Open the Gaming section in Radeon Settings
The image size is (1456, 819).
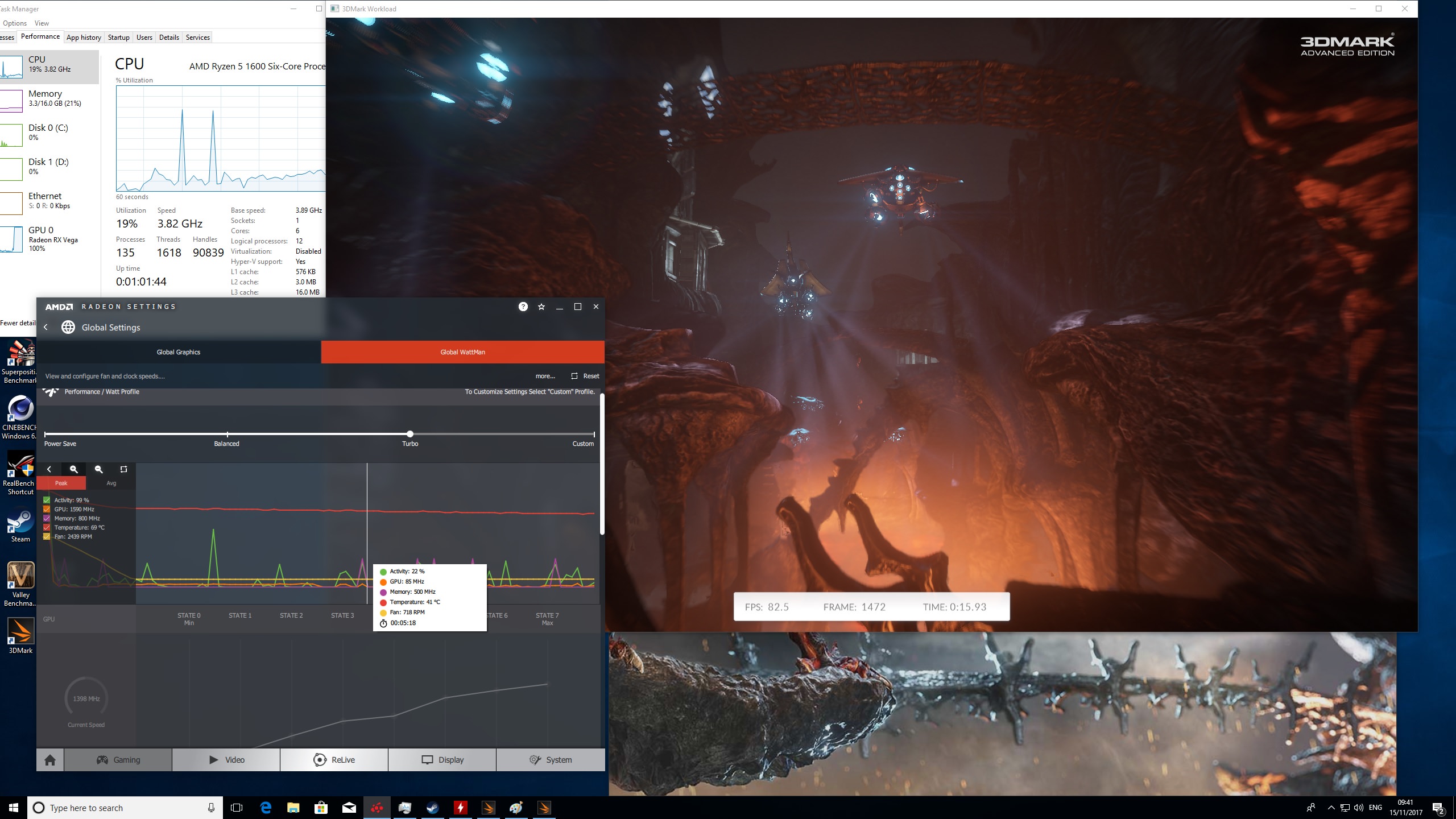[x=118, y=760]
